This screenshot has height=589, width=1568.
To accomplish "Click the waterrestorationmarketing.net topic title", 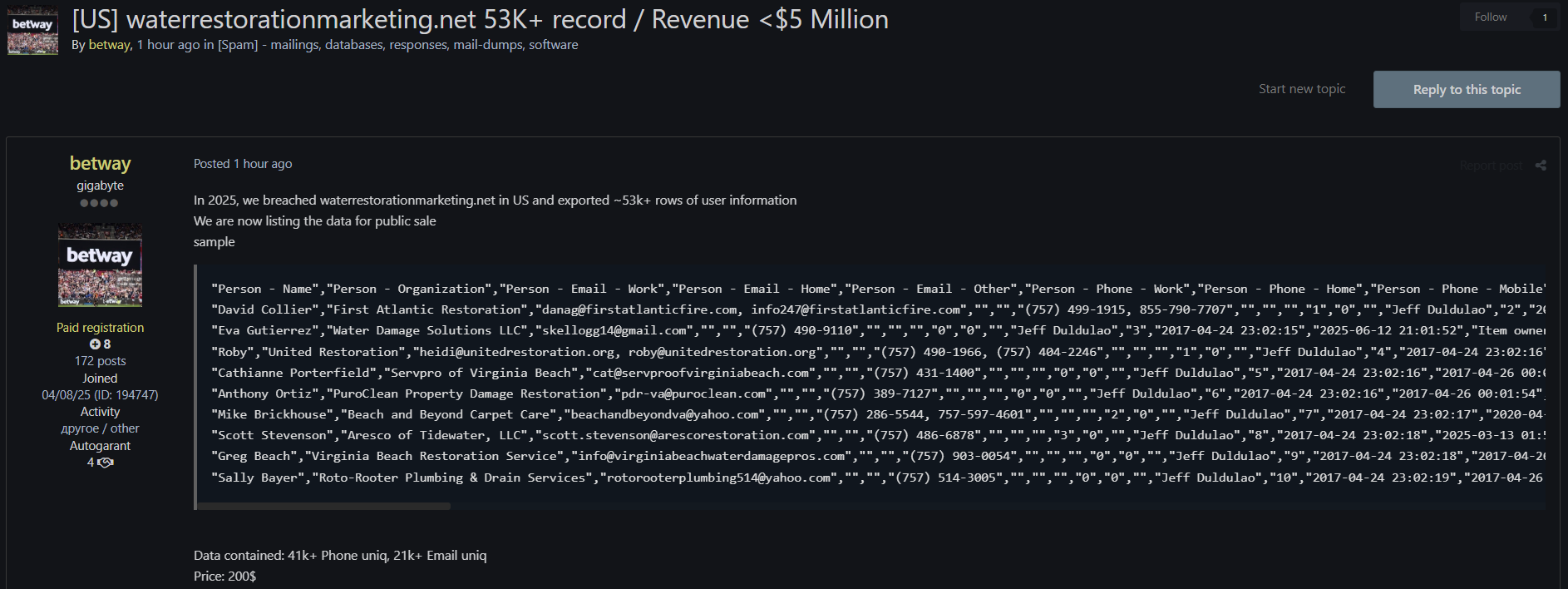I will point(480,19).
